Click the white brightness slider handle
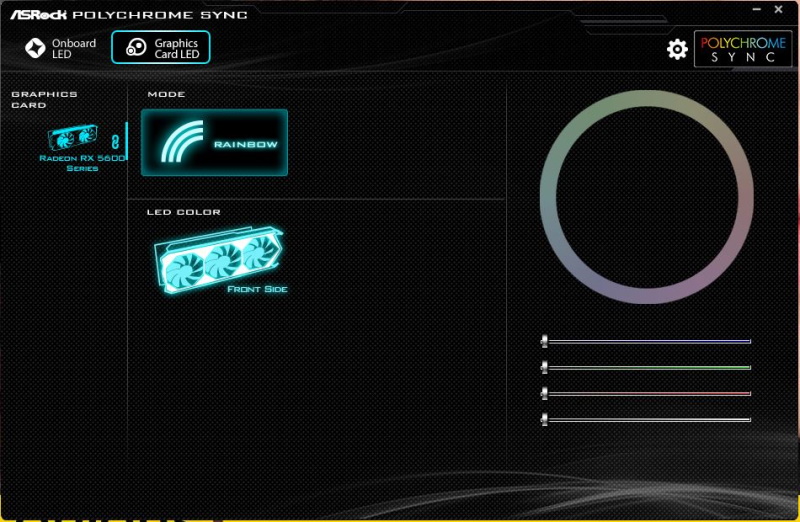 tap(544, 419)
